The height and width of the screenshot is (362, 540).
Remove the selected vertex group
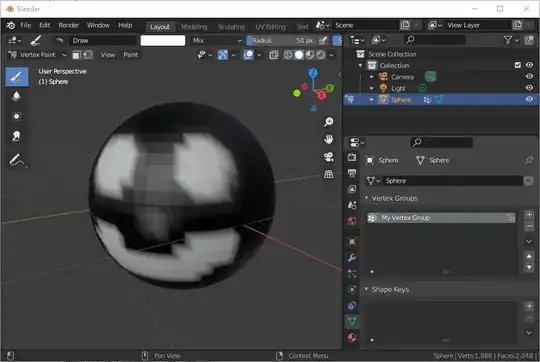529,226
